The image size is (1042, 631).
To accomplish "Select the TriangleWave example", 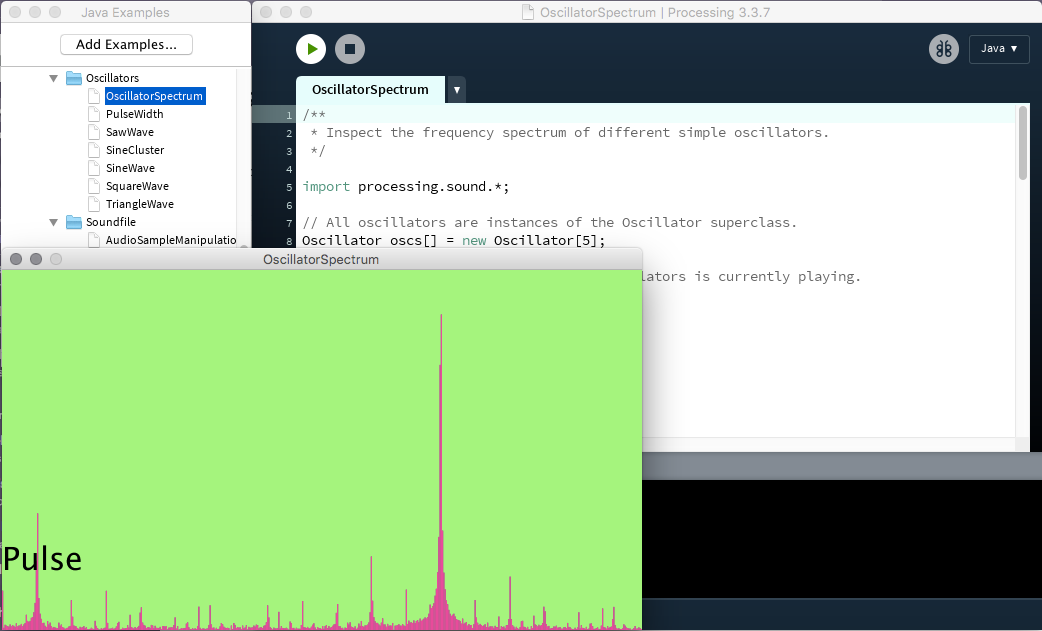I will point(140,204).
